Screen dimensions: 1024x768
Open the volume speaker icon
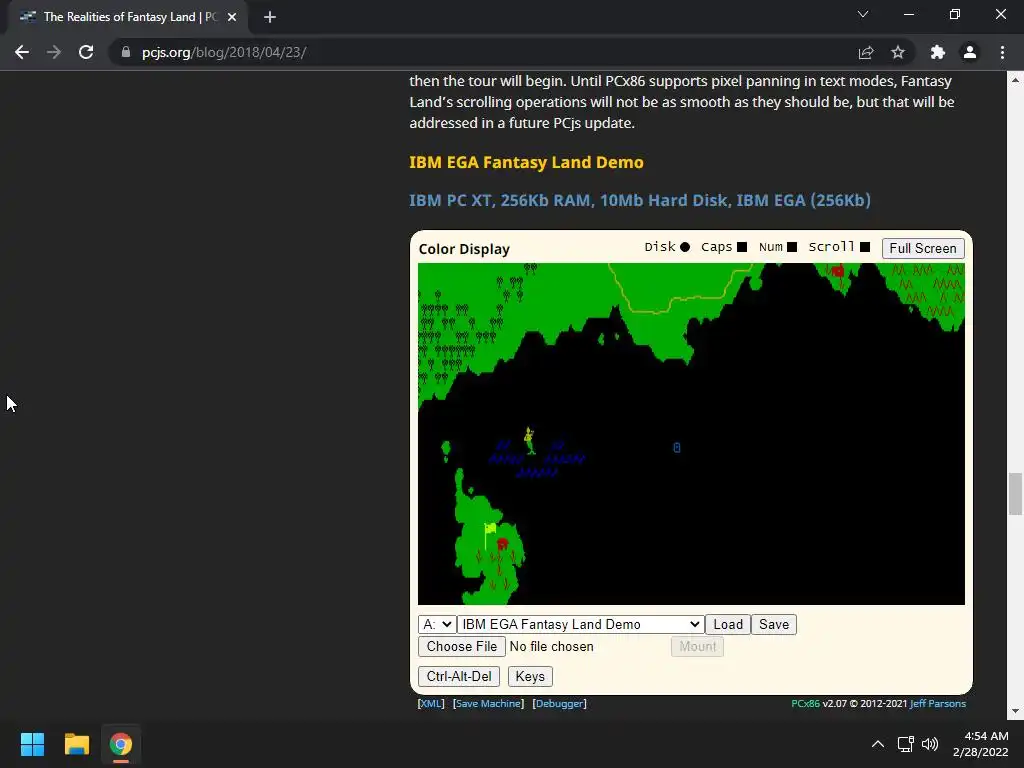pyautogui.click(x=929, y=744)
